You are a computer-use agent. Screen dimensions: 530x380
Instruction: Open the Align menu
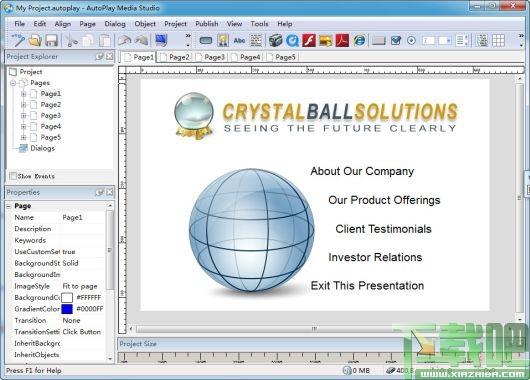[x=63, y=24]
